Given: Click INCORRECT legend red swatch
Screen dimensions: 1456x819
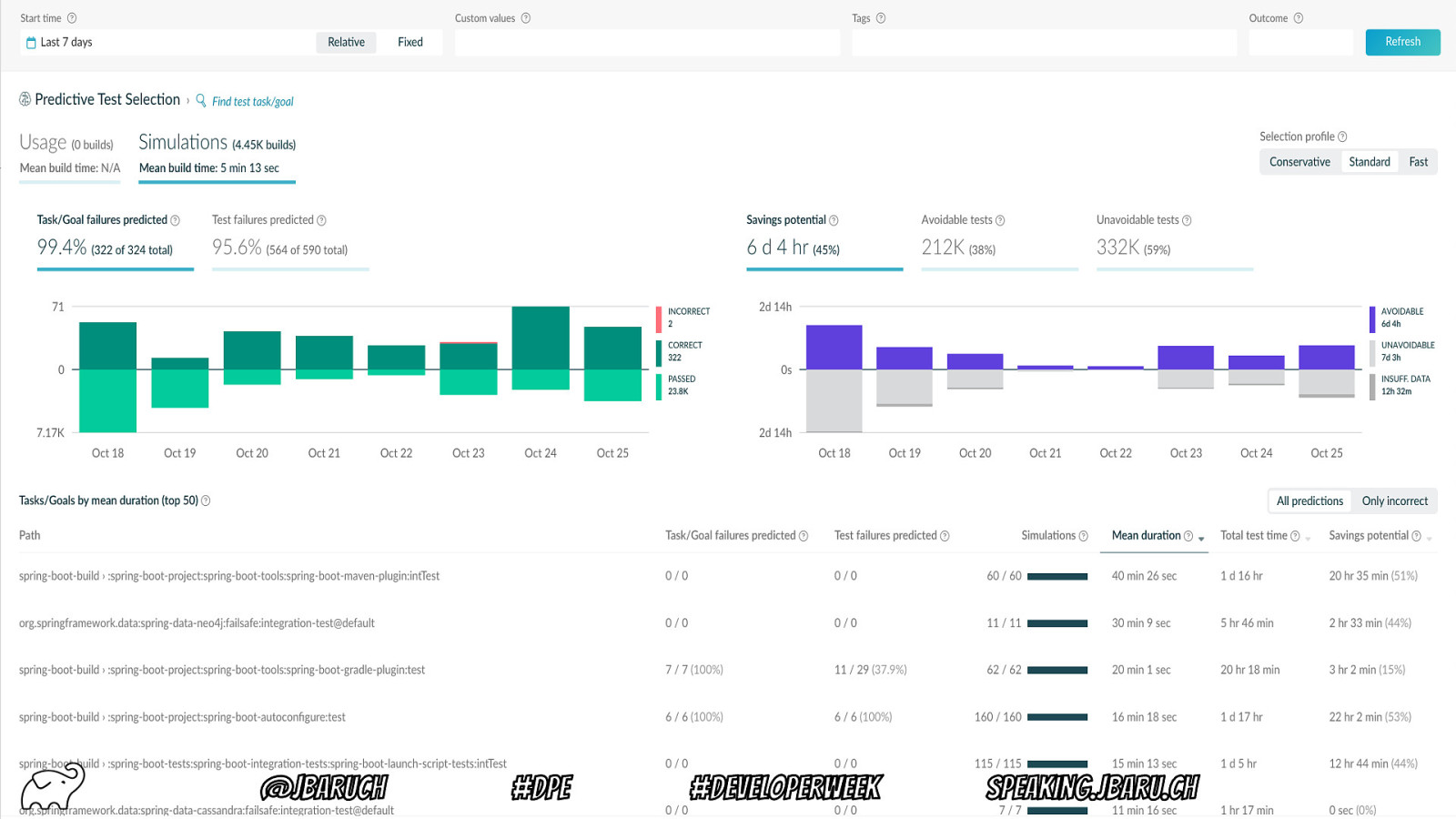Looking at the screenshot, I should point(659,319).
